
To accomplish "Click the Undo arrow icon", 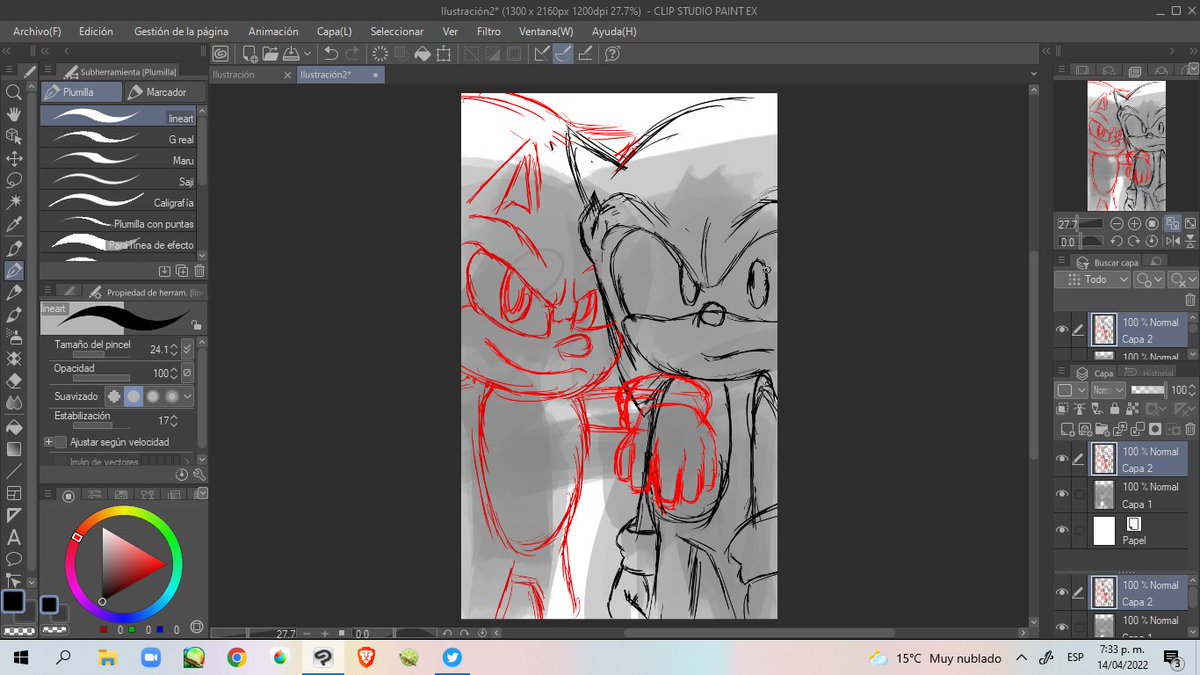I will pyautogui.click(x=331, y=54).
